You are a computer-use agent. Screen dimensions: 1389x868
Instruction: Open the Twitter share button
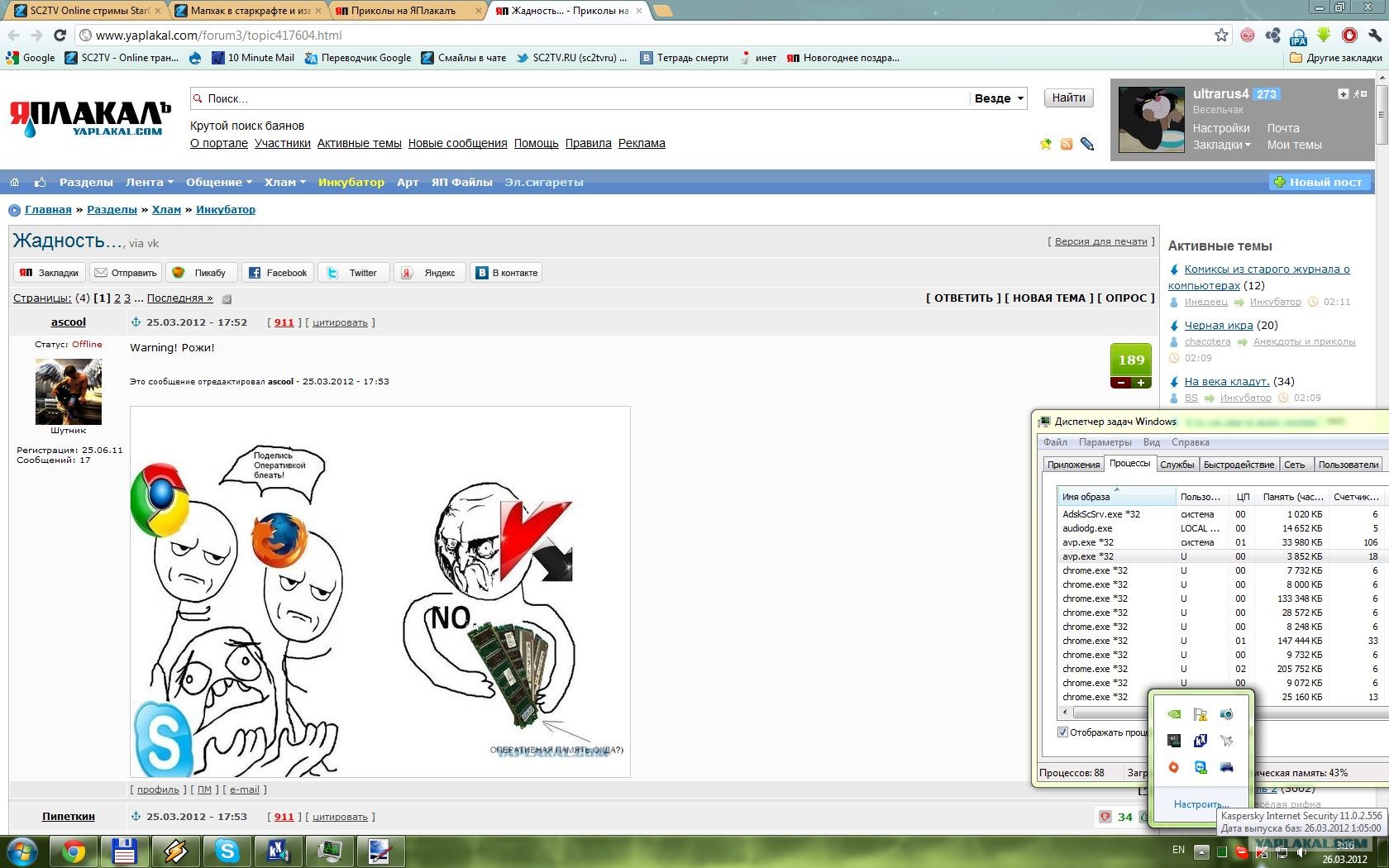[353, 273]
